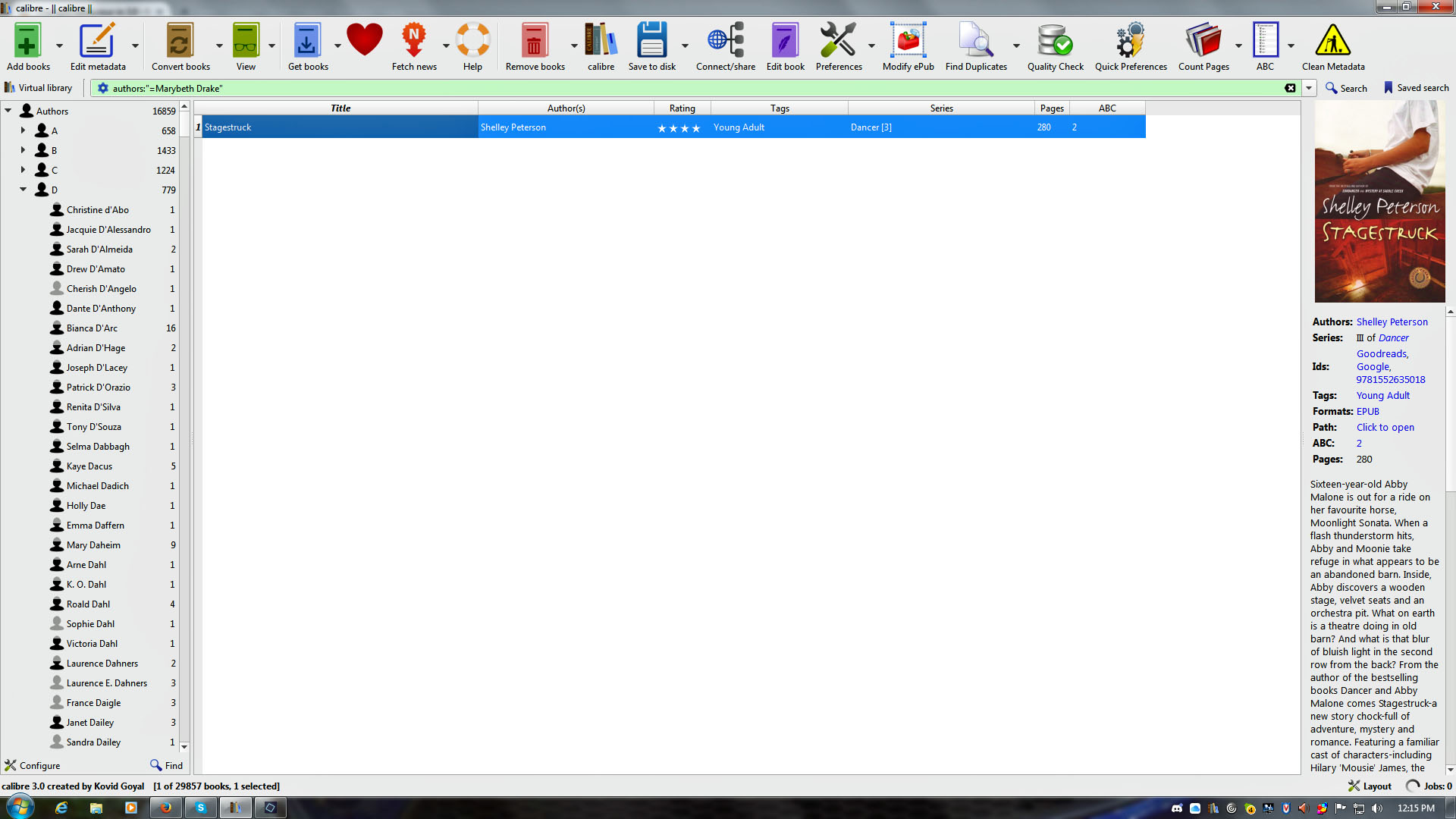Collapse the D authors group
Screen dimensions: 1456x819
point(23,190)
